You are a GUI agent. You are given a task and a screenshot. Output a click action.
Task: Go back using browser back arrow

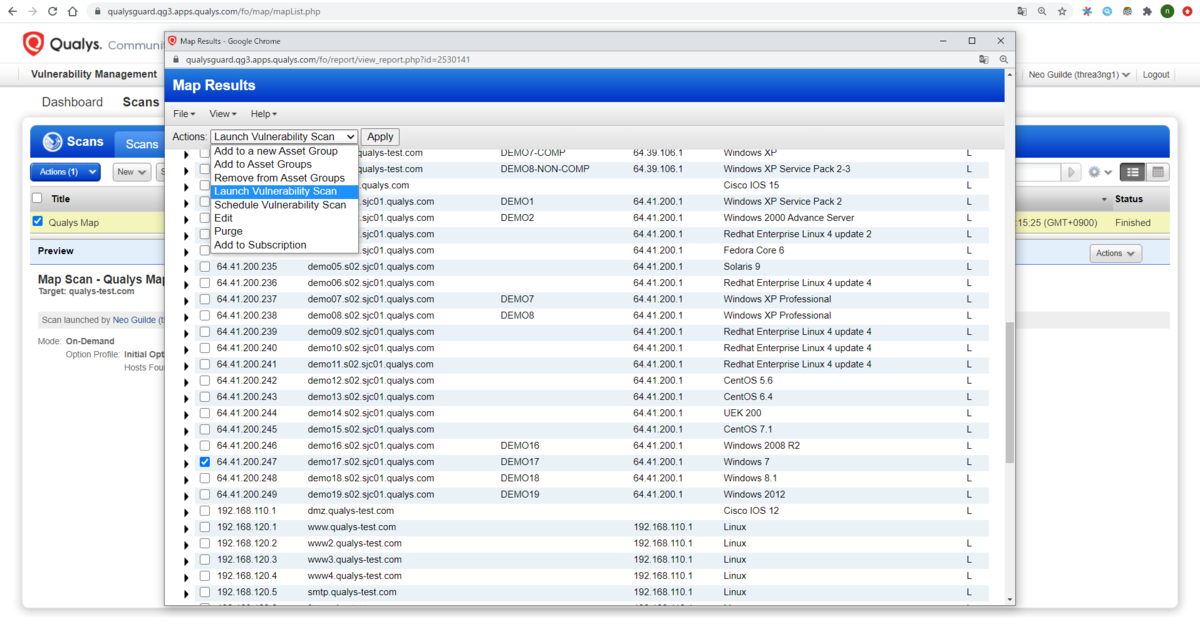pyautogui.click(x=12, y=11)
